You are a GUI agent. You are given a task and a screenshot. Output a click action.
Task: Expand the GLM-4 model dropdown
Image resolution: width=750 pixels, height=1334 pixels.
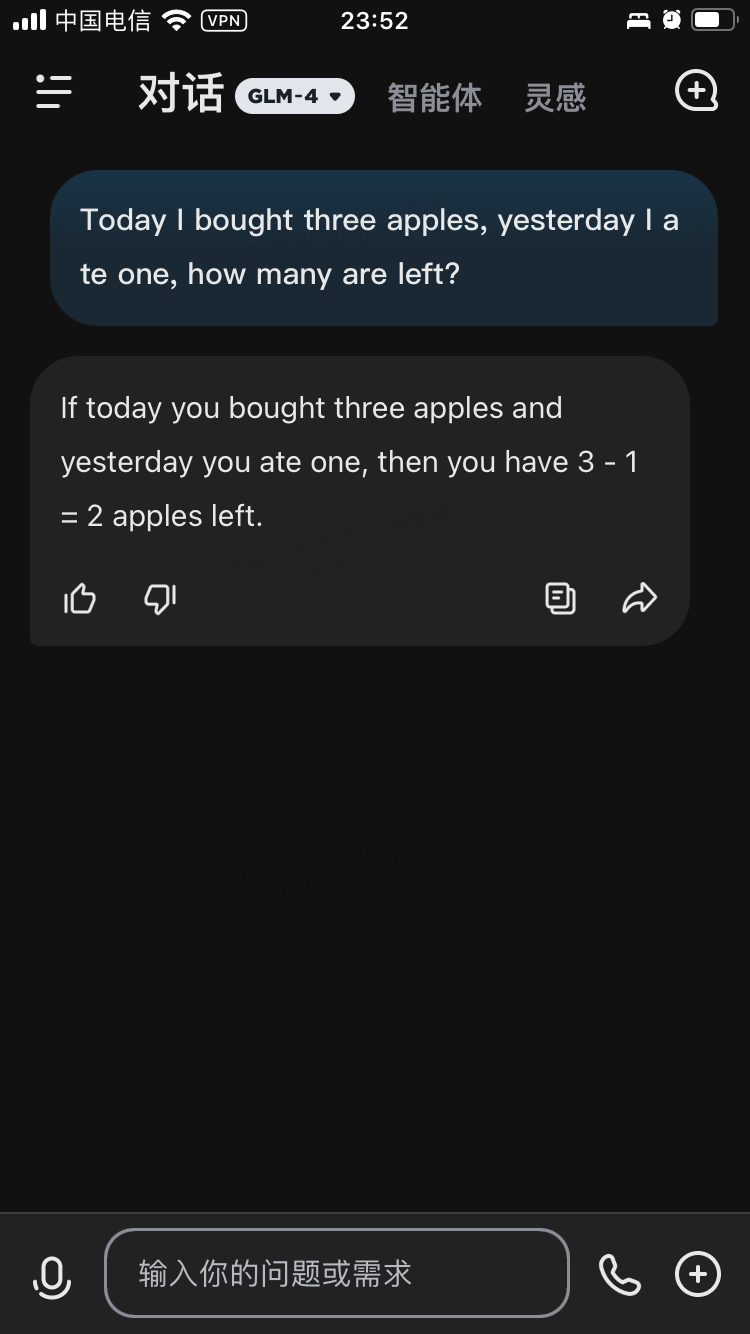pyautogui.click(x=295, y=96)
